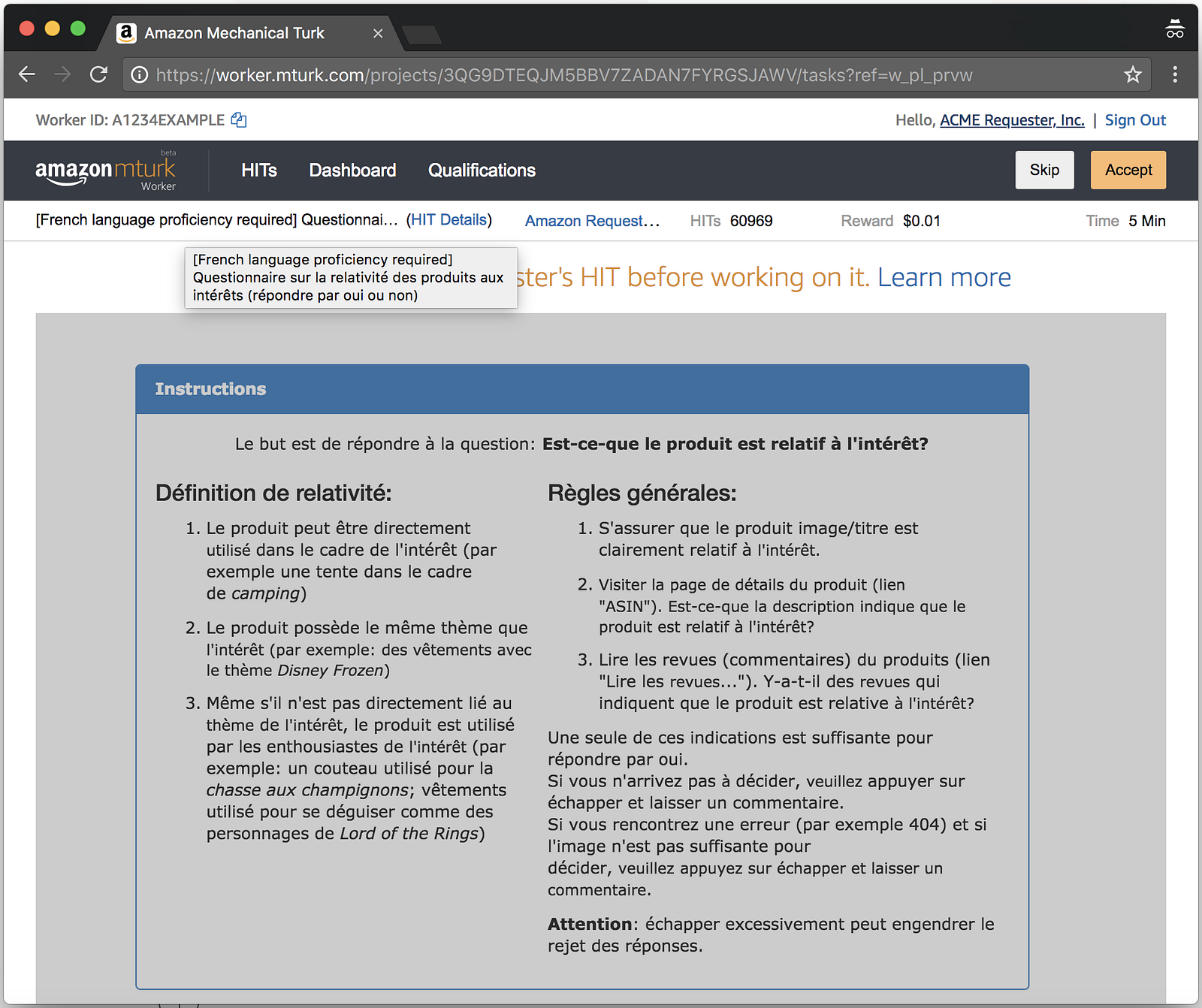Image resolution: width=1202 pixels, height=1008 pixels.
Task: Bookmark this page with the star icon
Action: pyautogui.click(x=1132, y=74)
